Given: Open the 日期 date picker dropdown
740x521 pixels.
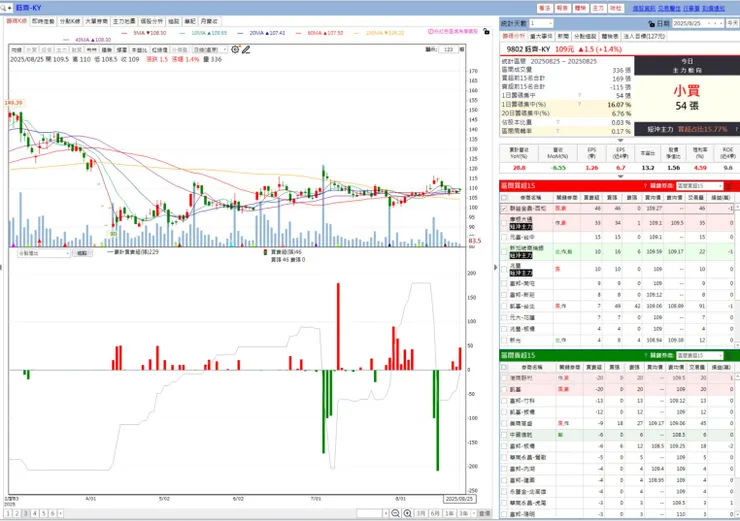Looking at the screenshot, I should [721, 23].
